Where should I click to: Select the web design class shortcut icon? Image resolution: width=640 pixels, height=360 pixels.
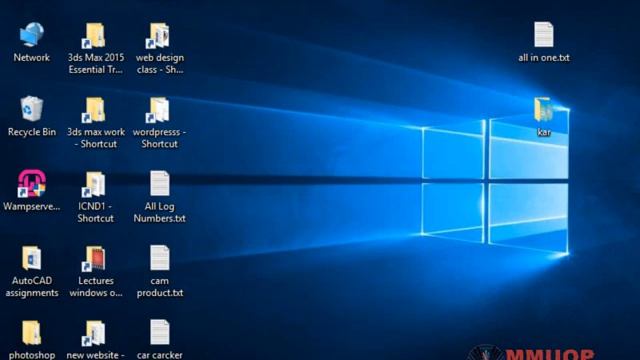[x=158, y=35]
